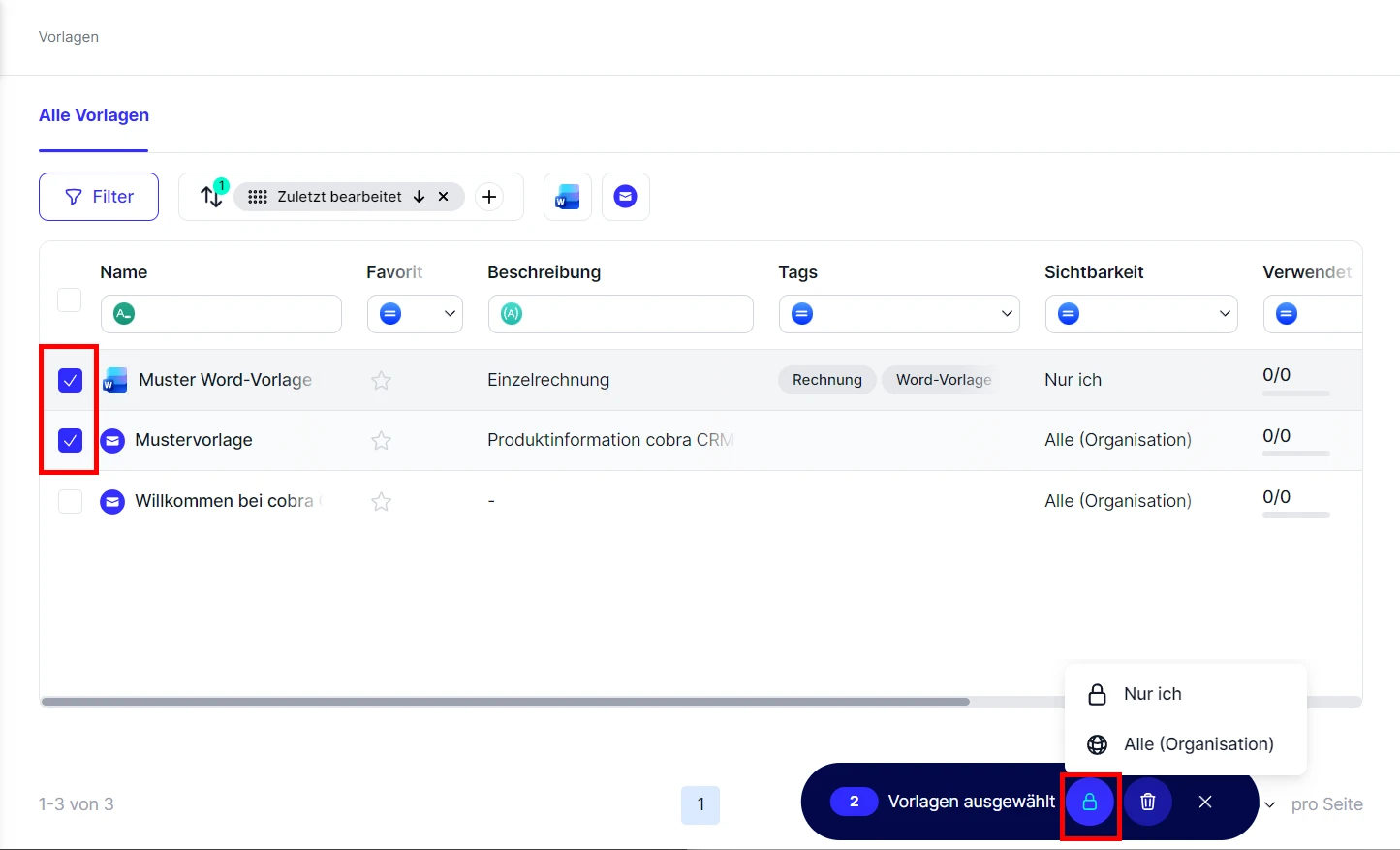Click the Rechnung tag
The height and width of the screenshot is (850, 1400).
(x=827, y=380)
